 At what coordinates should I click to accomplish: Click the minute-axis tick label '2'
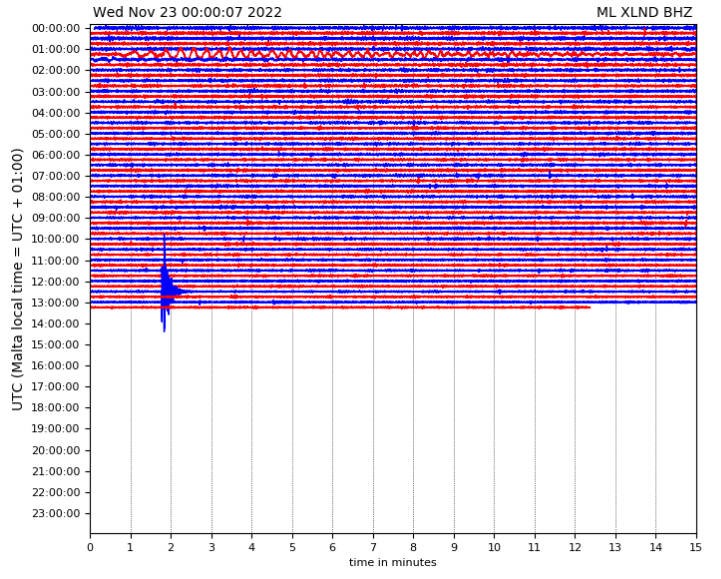[x=171, y=547]
